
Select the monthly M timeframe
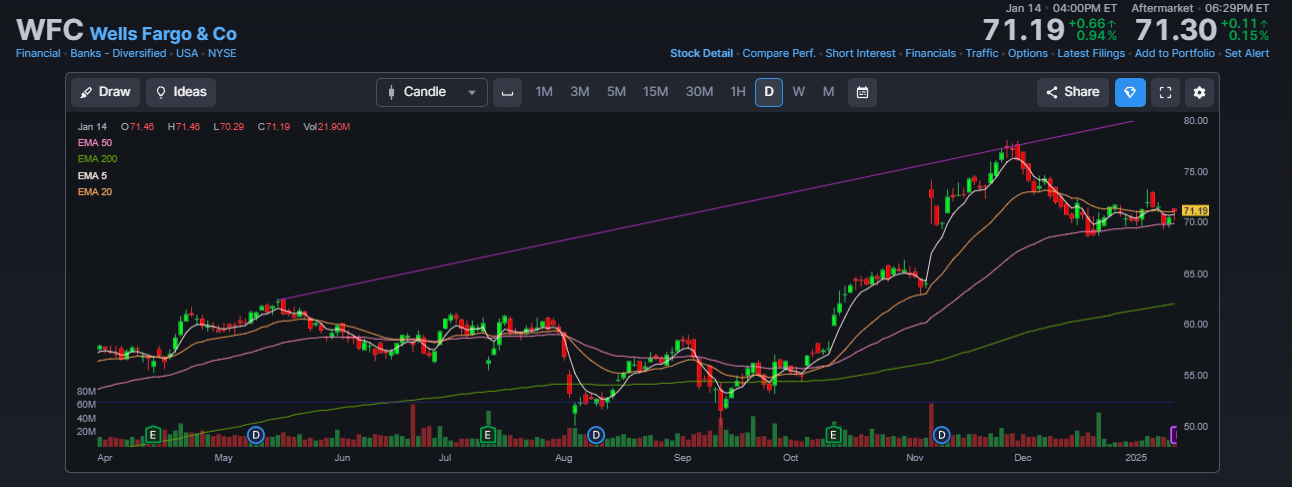click(x=828, y=92)
